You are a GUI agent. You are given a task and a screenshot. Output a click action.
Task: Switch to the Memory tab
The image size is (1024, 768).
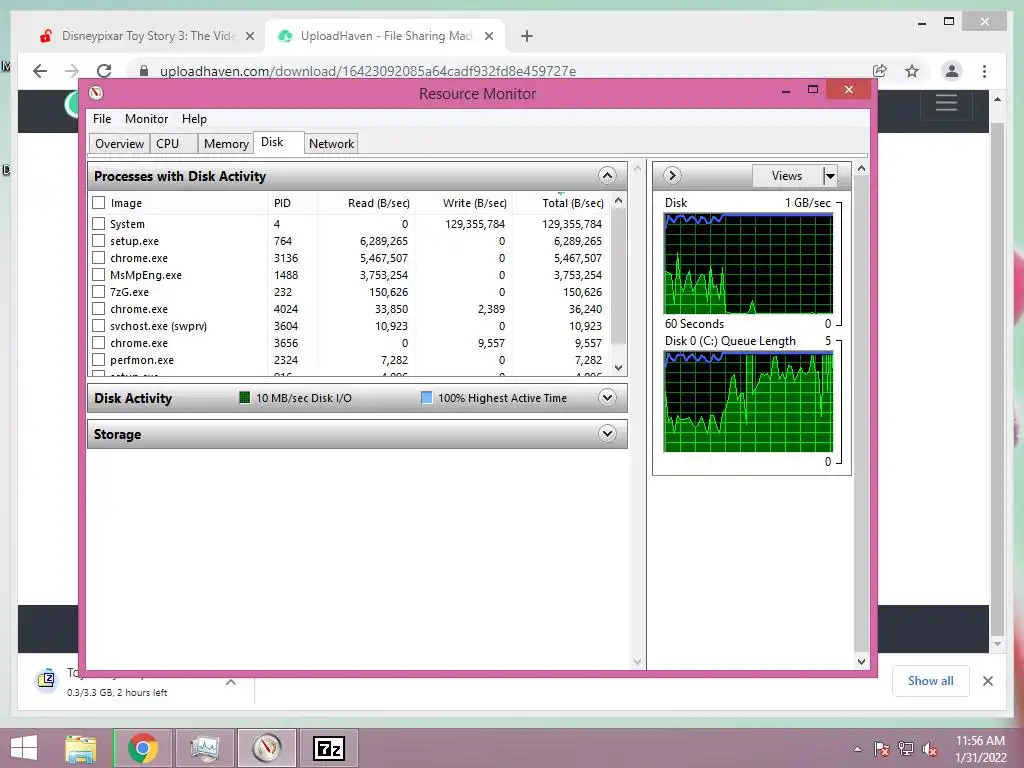(x=226, y=144)
